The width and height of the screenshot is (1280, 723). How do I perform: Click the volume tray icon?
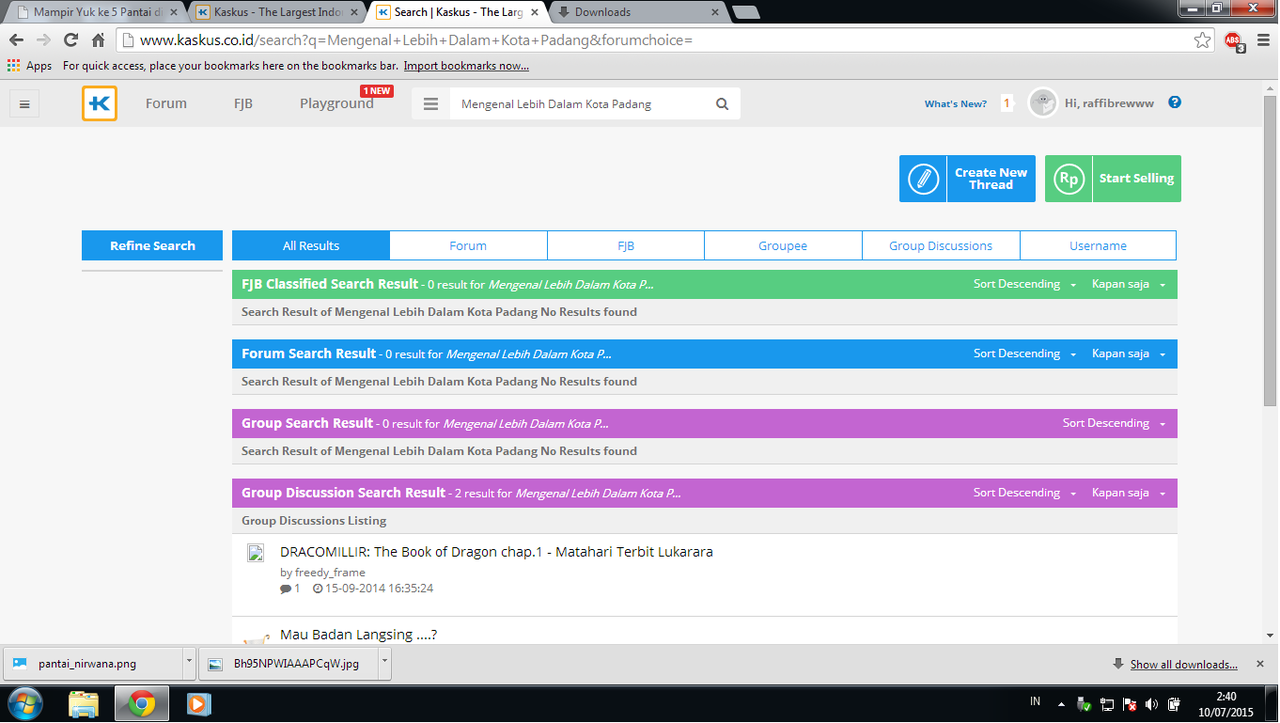(x=1151, y=704)
